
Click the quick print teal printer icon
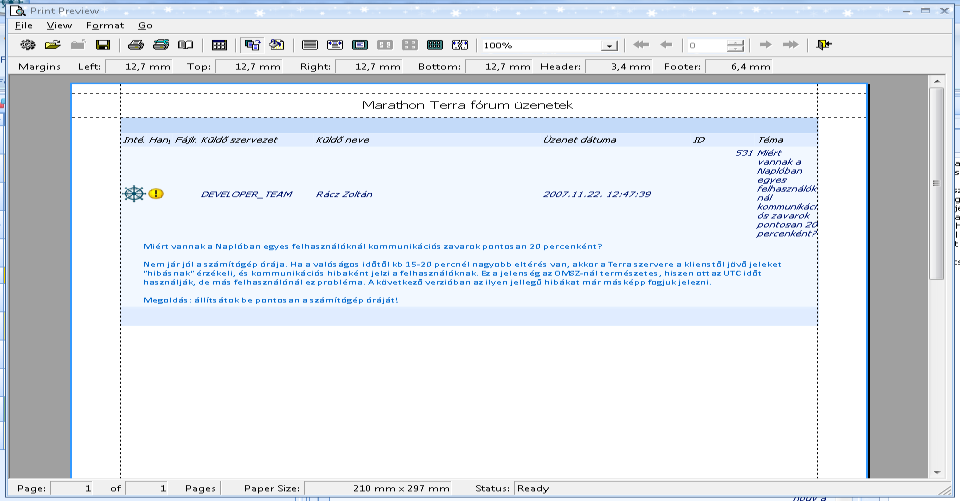point(160,45)
